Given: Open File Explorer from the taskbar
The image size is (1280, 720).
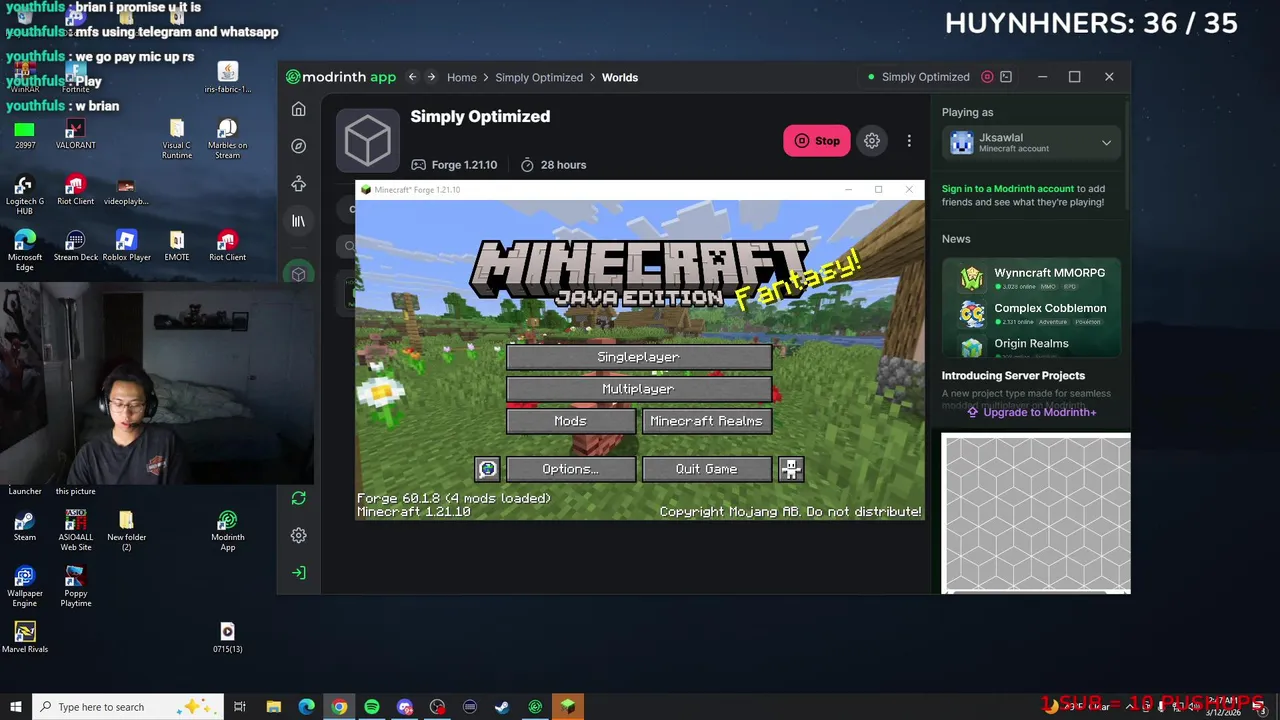Looking at the screenshot, I should [273, 707].
